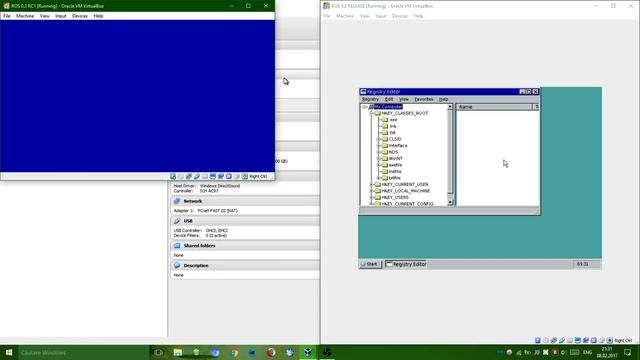The image size is (640, 360).
Task: Click the Name column header in Registry Editor
Action: [494, 107]
